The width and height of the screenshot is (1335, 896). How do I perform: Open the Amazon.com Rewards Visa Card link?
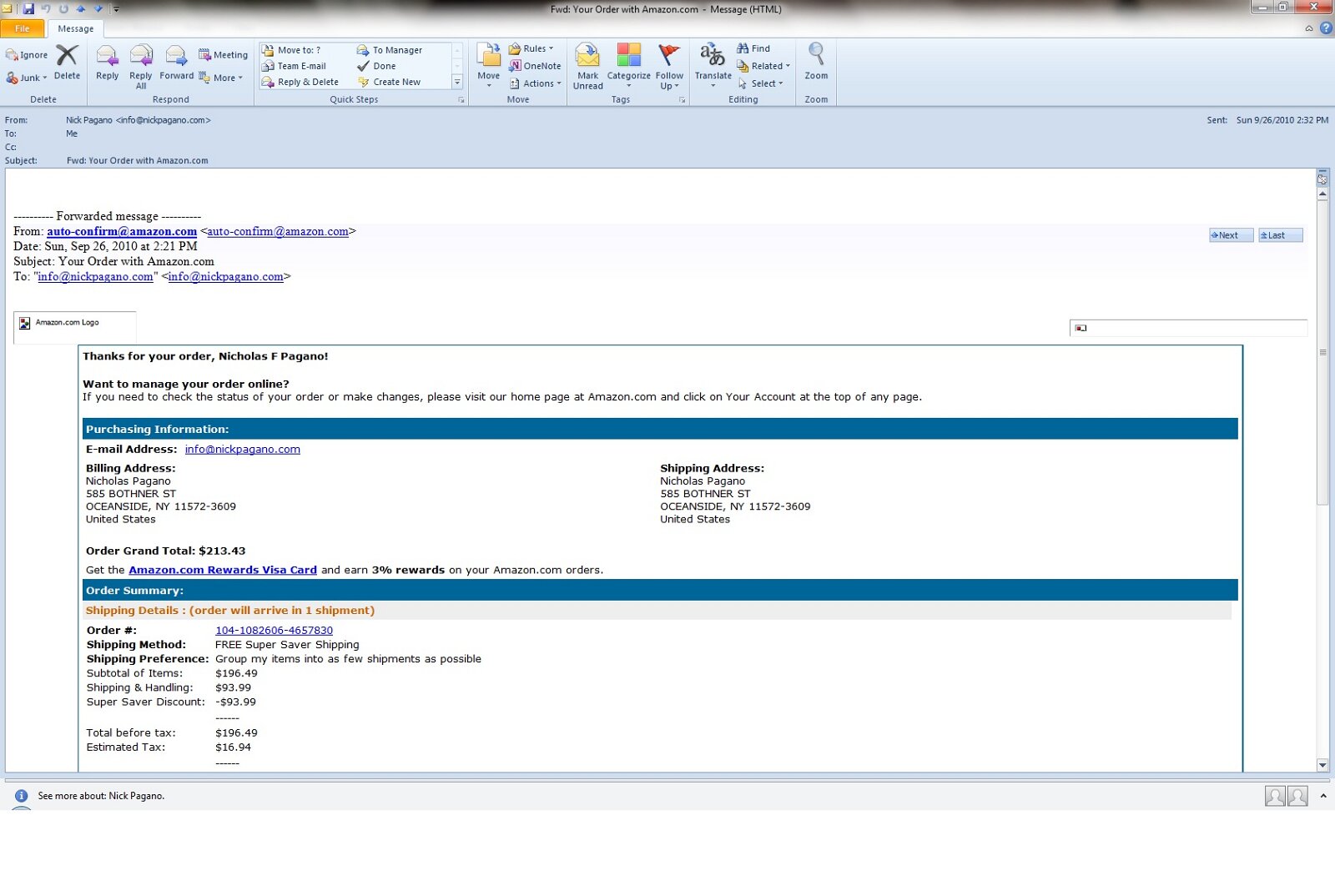222,570
